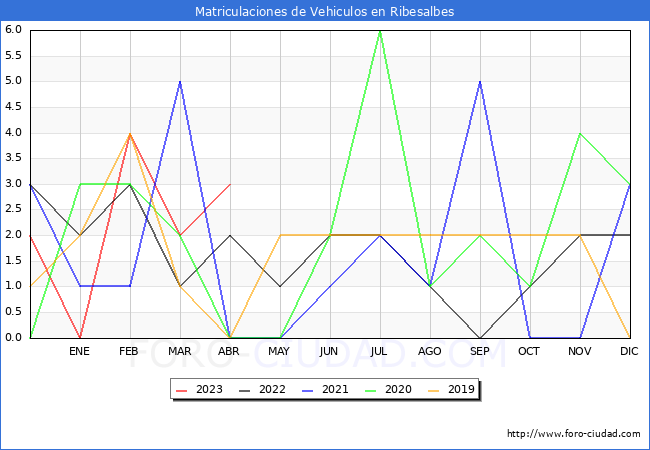650x450 pixels.
Task: Click the 1.5 value on the y-axis
Action: point(13,261)
